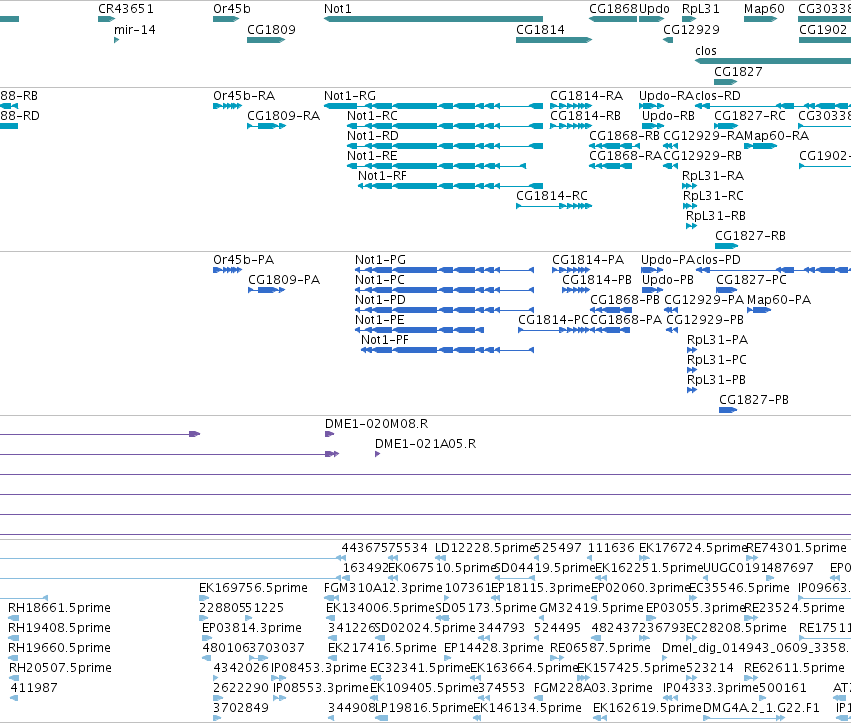
Task: Open the Not1-PE protein label
Action: (380, 320)
